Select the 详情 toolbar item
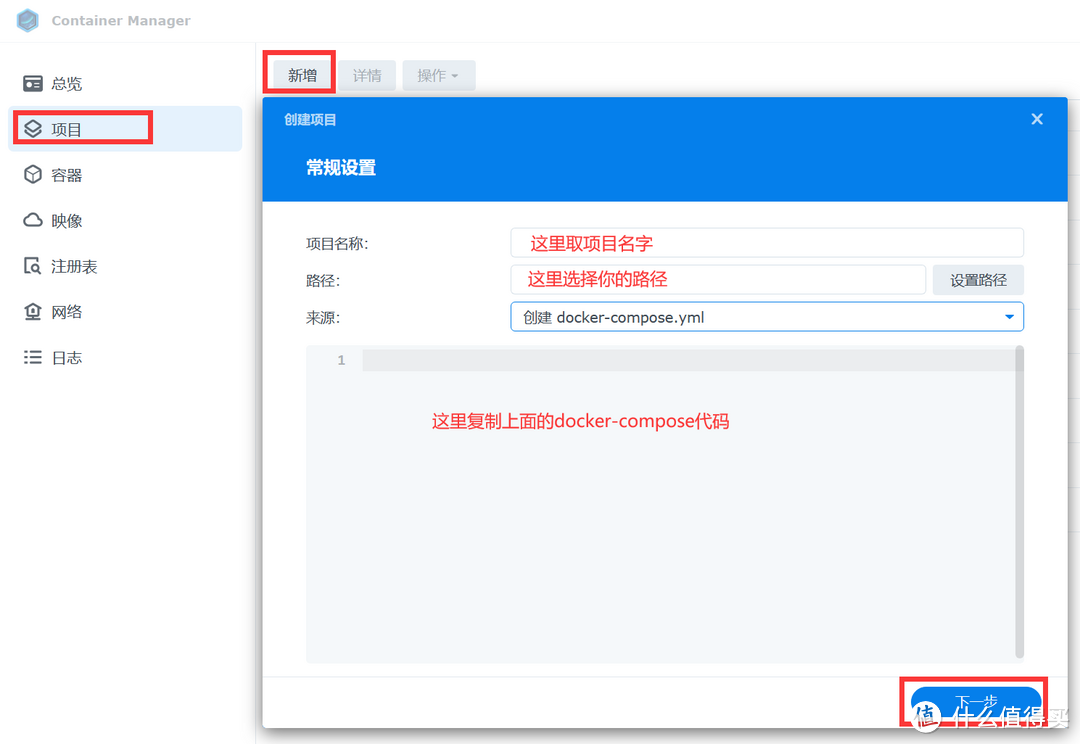The width and height of the screenshot is (1080, 744). [x=366, y=75]
